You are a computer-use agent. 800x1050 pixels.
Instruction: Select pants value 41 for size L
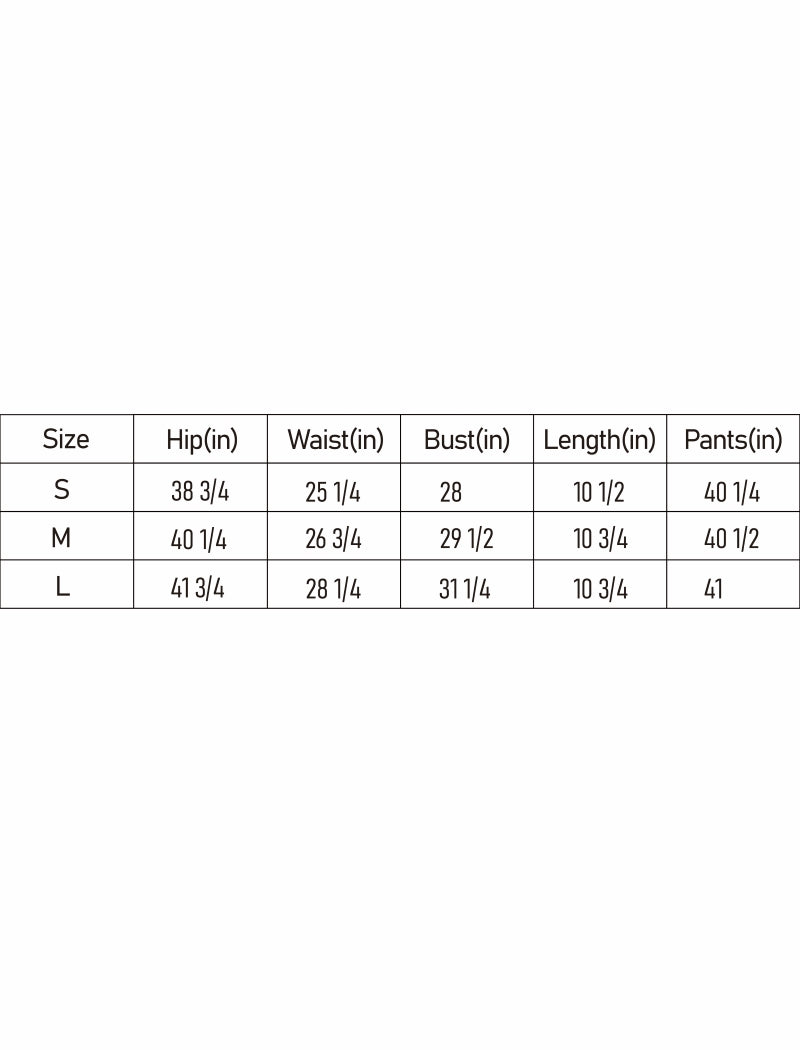(713, 588)
